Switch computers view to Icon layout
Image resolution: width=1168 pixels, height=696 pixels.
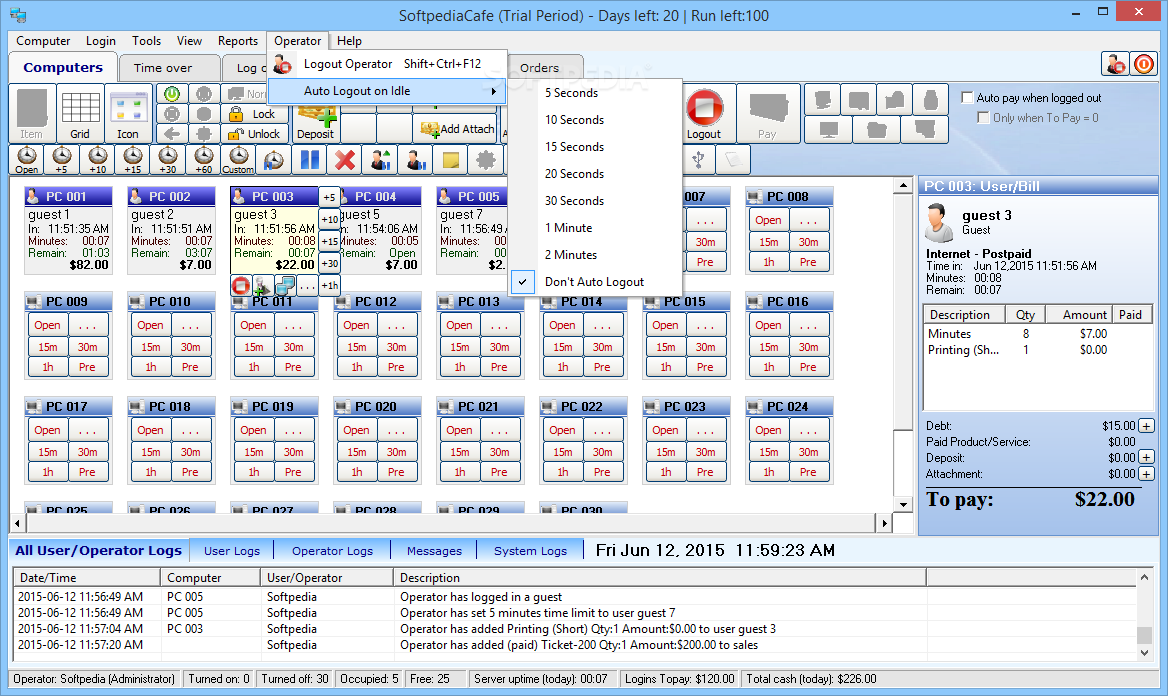127,113
